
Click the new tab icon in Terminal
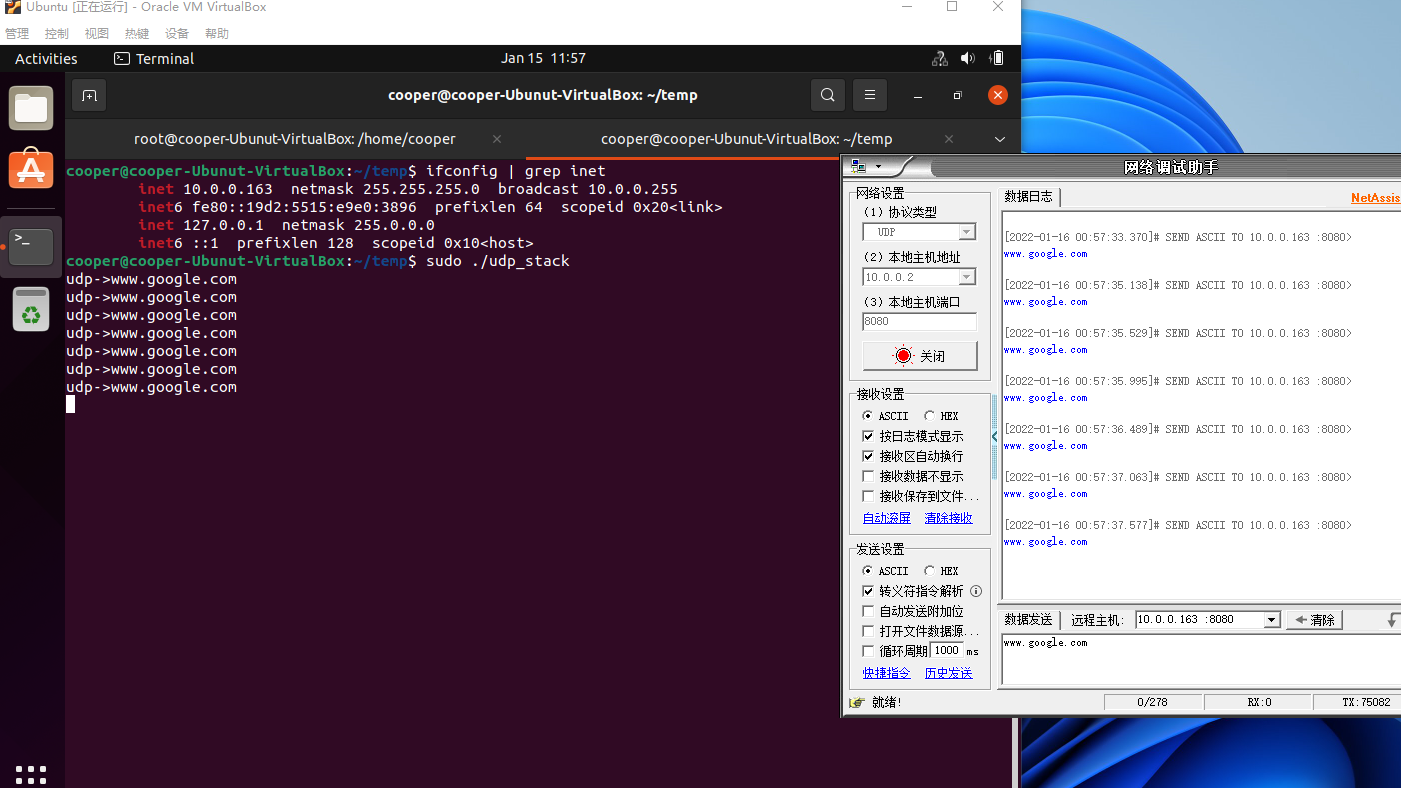click(89, 95)
